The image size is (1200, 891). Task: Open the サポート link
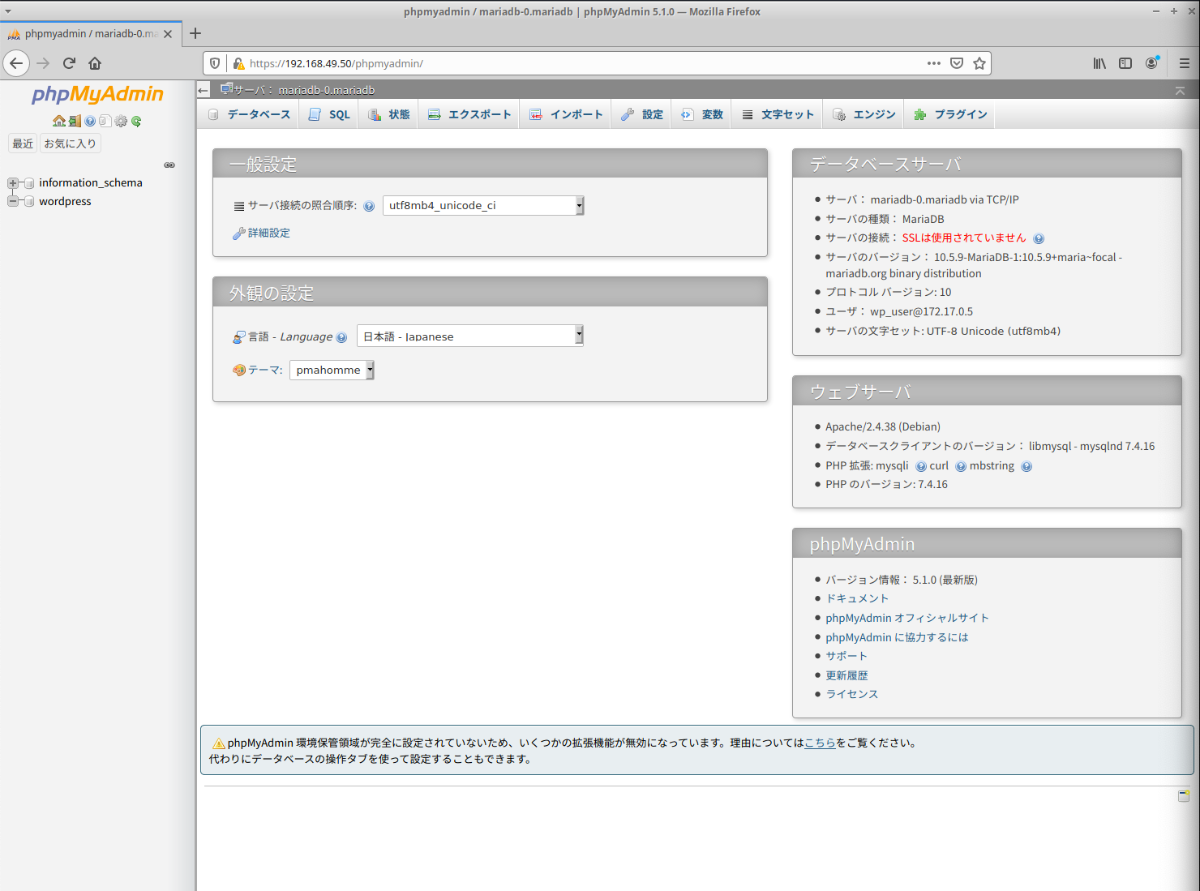coord(847,656)
